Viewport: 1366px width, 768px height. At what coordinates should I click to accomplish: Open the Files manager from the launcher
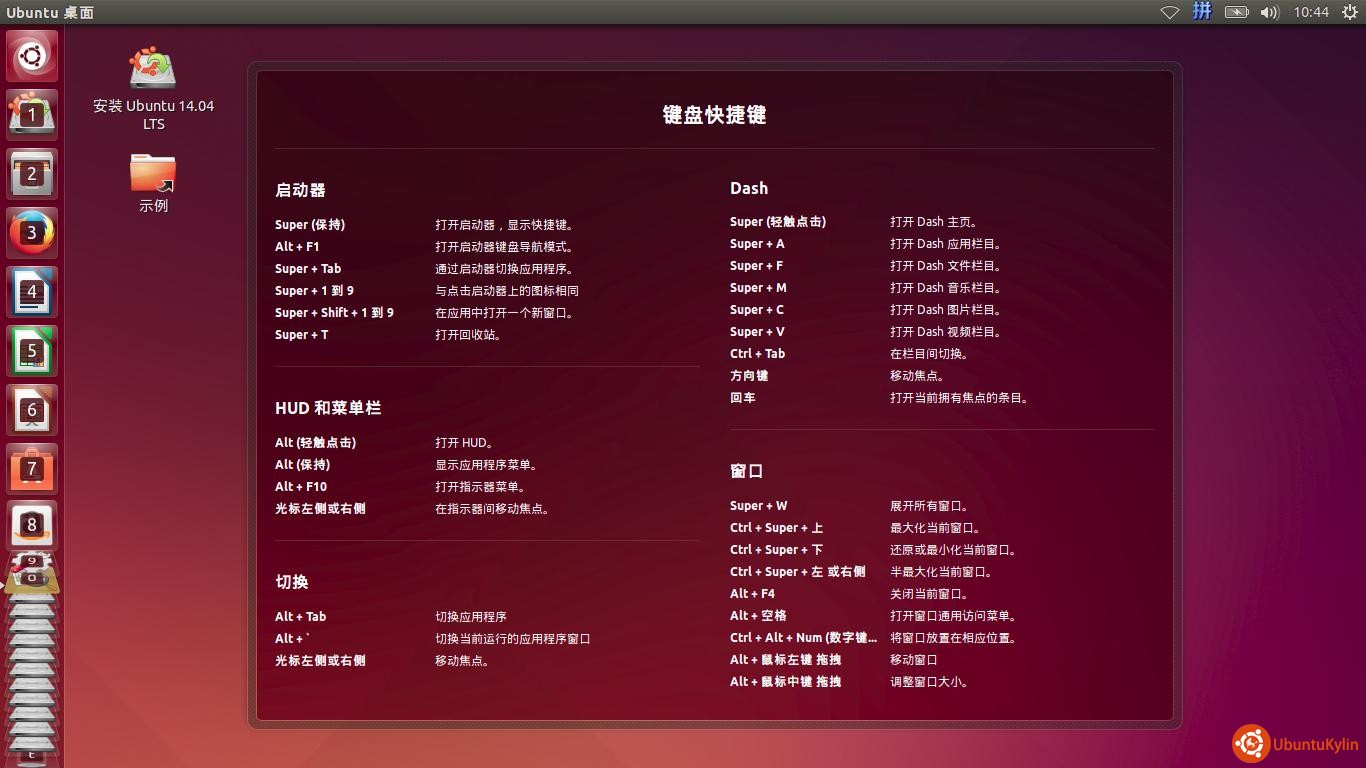click(32, 174)
